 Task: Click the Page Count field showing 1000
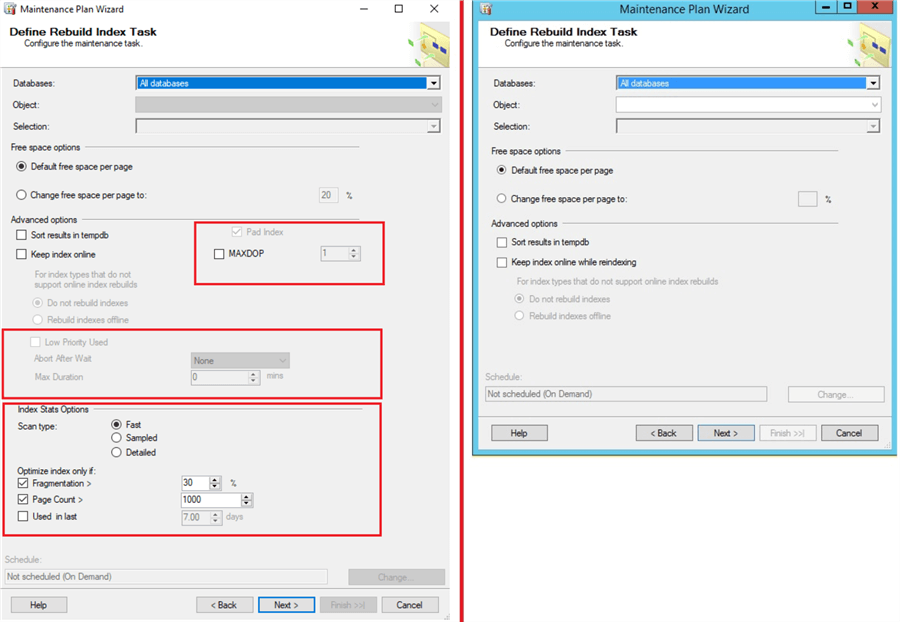[x=211, y=500]
